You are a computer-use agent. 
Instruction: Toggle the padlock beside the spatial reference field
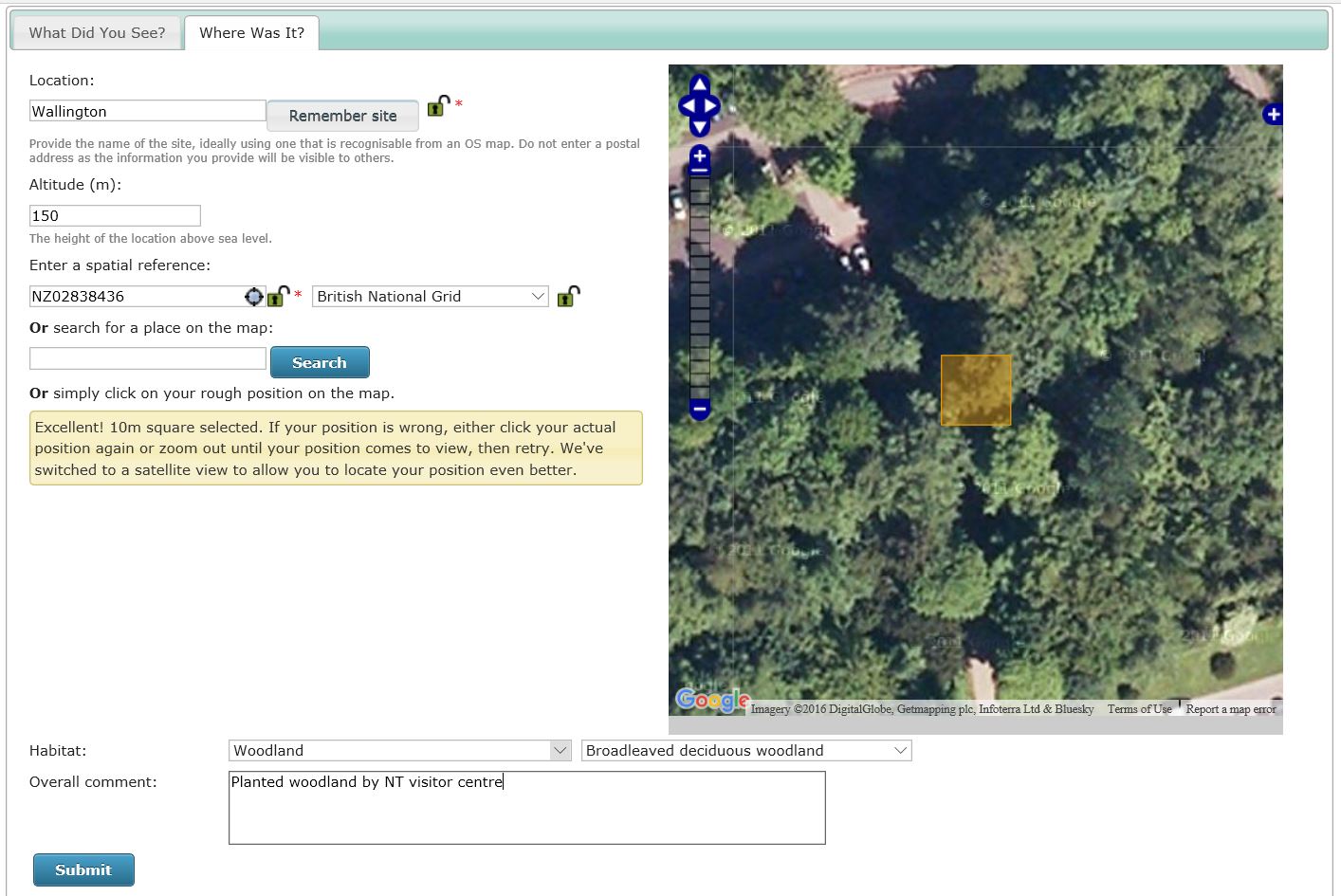click(277, 297)
